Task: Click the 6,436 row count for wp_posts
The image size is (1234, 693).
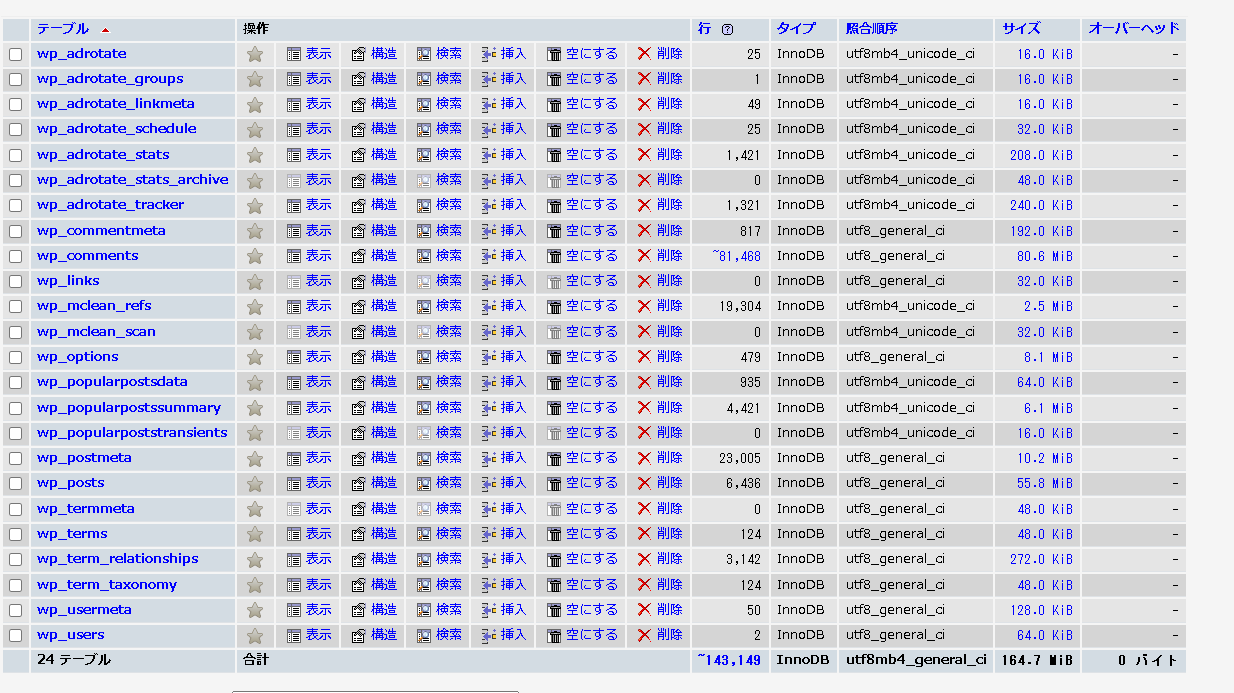Action: (x=744, y=483)
